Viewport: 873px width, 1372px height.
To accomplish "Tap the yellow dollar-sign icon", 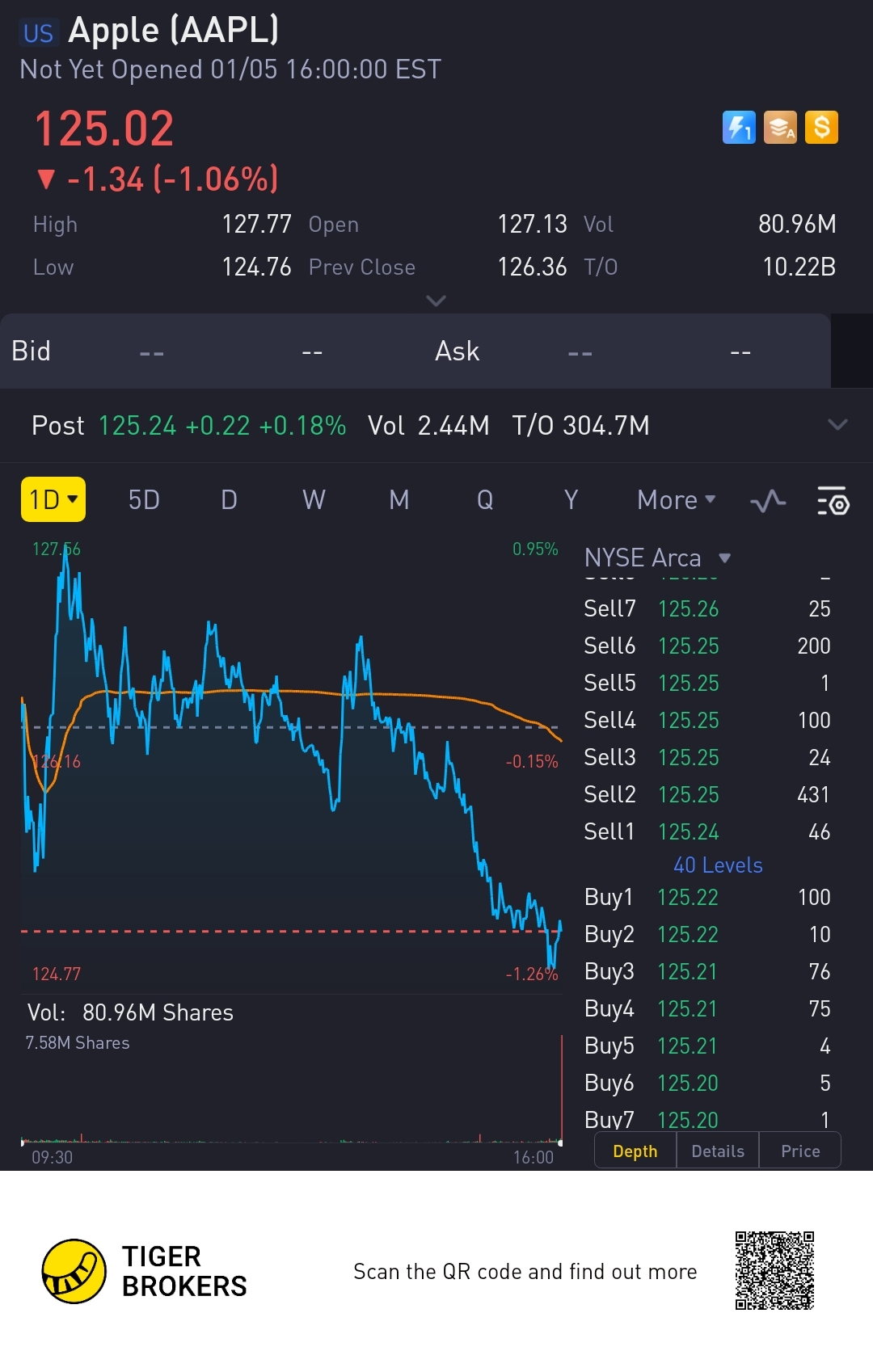I will [821, 128].
